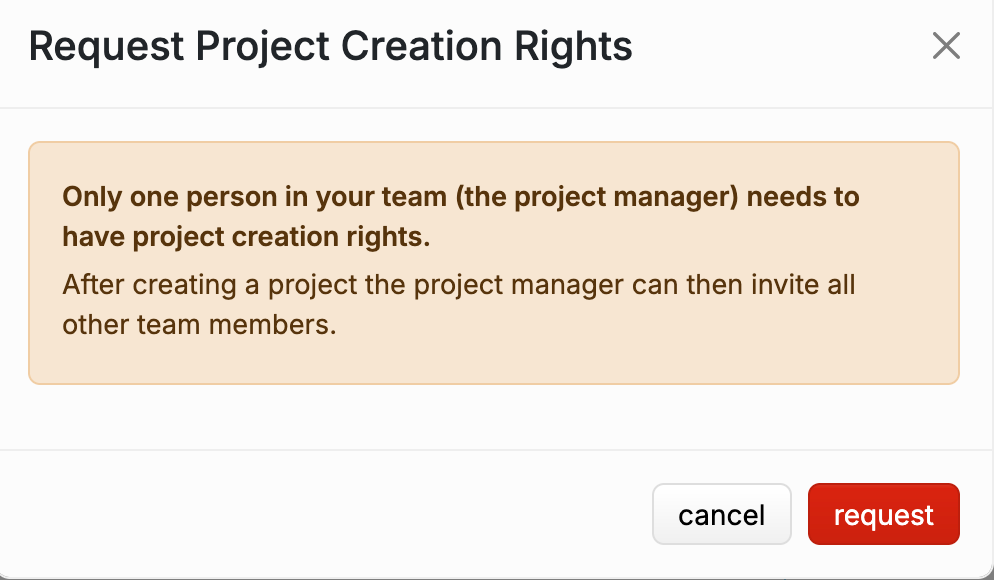The height and width of the screenshot is (581, 995).
Task: Click the word "Request" in the dialog title
Action: pos(106,47)
